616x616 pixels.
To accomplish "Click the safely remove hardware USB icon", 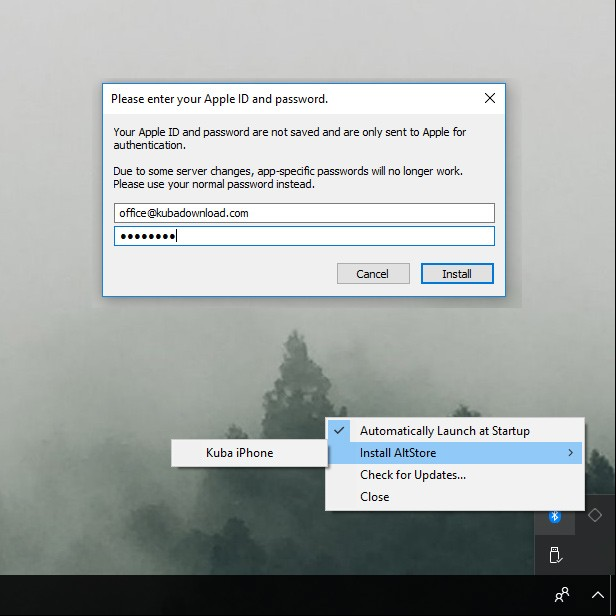I will (555, 555).
